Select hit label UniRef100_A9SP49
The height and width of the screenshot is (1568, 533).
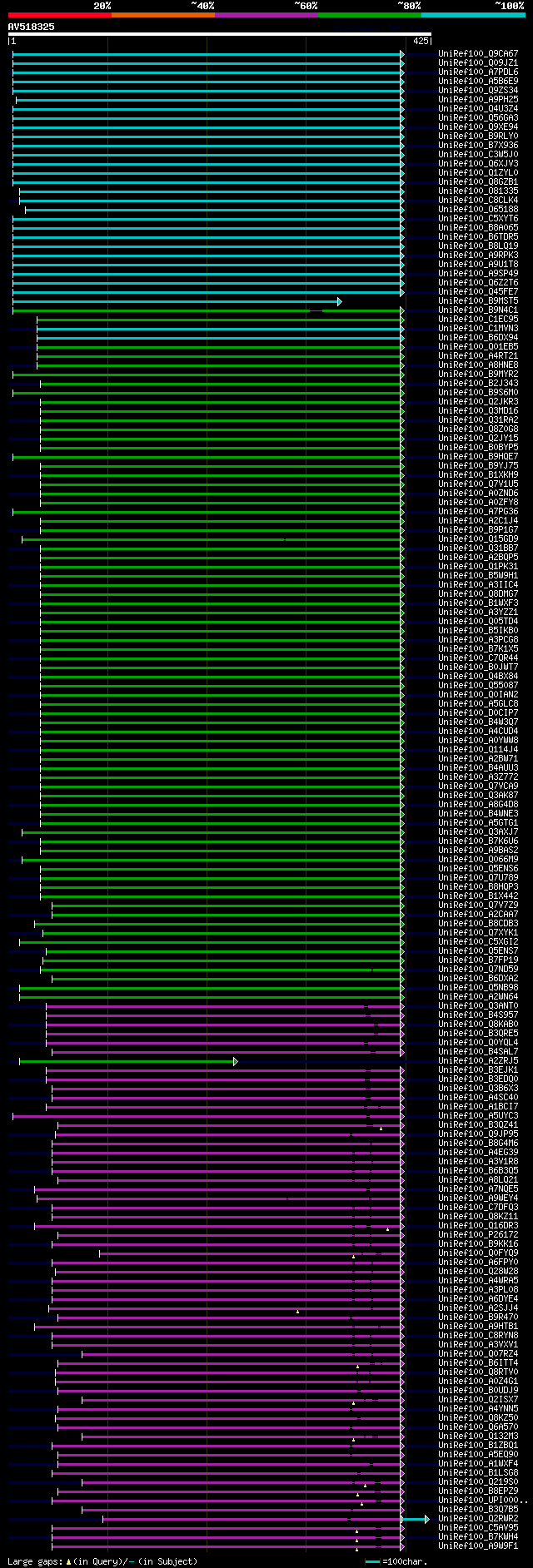click(478, 274)
